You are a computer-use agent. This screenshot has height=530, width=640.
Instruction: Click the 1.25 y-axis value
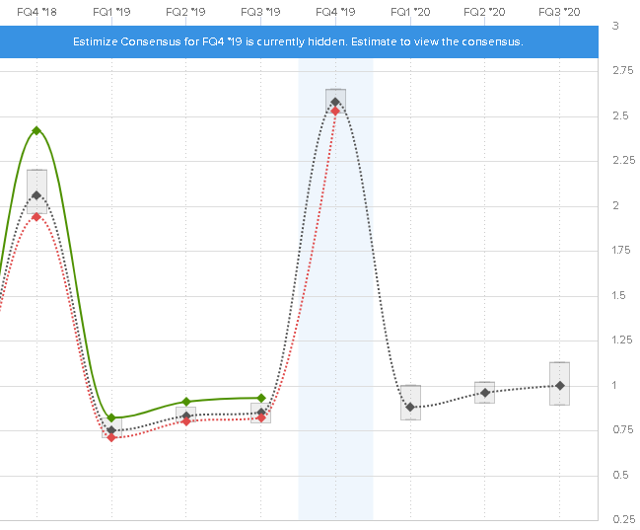point(622,340)
